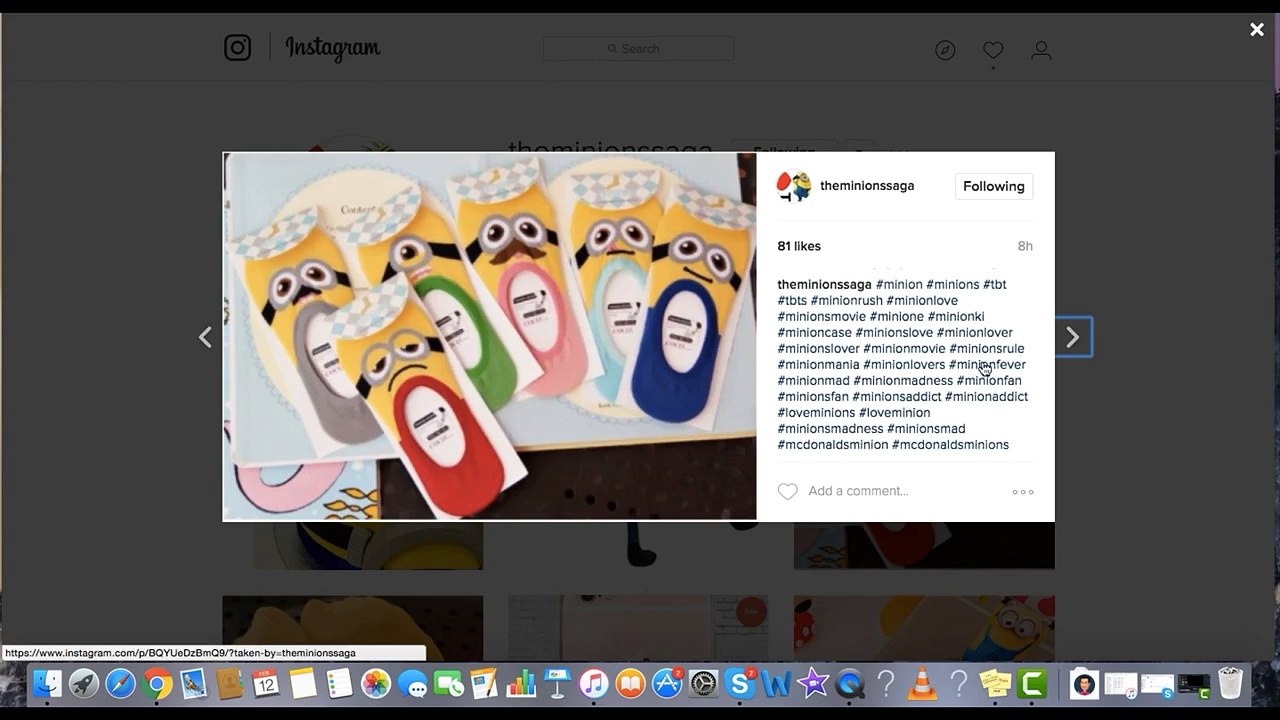Image resolution: width=1280 pixels, height=720 pixels.
Task: Open Contacts from the Dock
Action: point(230,684)
